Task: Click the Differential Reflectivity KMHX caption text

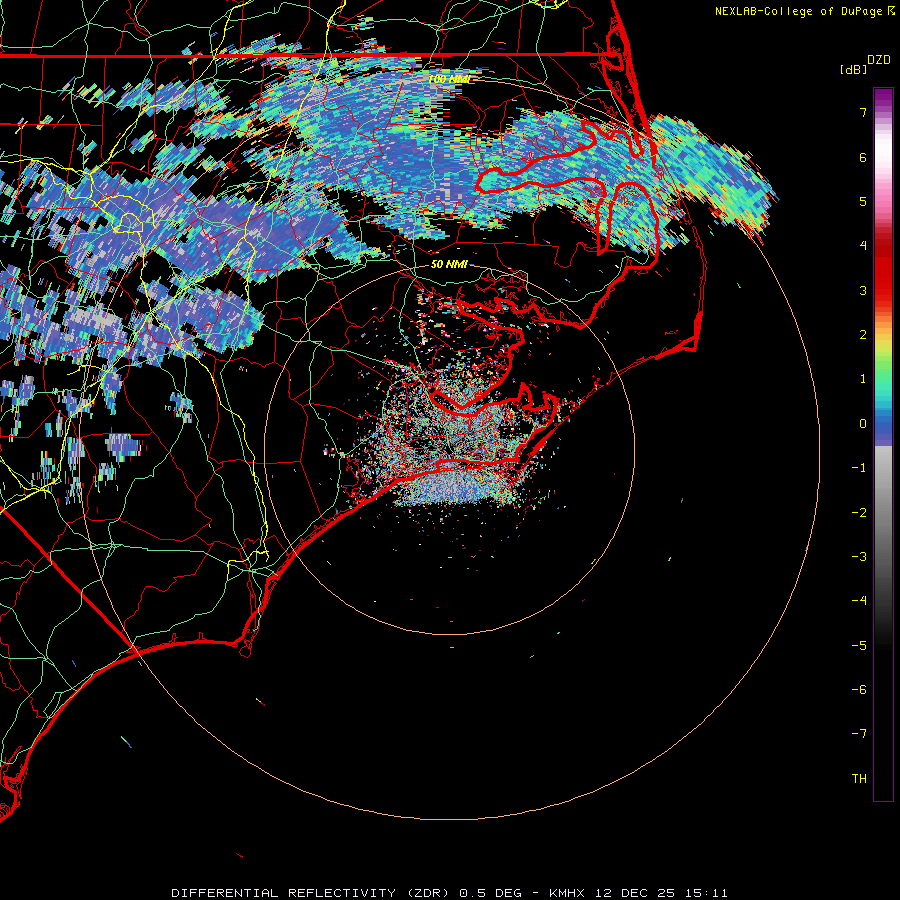Action: [x=449, y=893]
